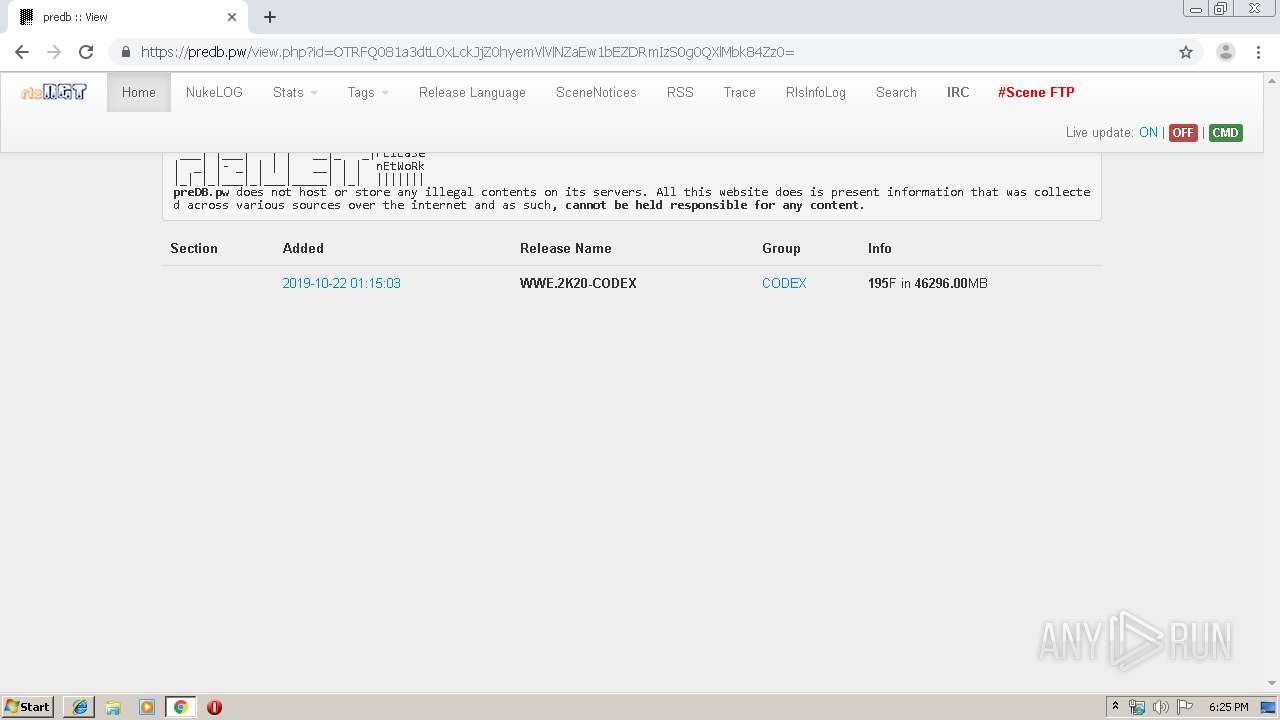Click the show desktop tray button
The image size is (1280, 720).
[1269, 707]
